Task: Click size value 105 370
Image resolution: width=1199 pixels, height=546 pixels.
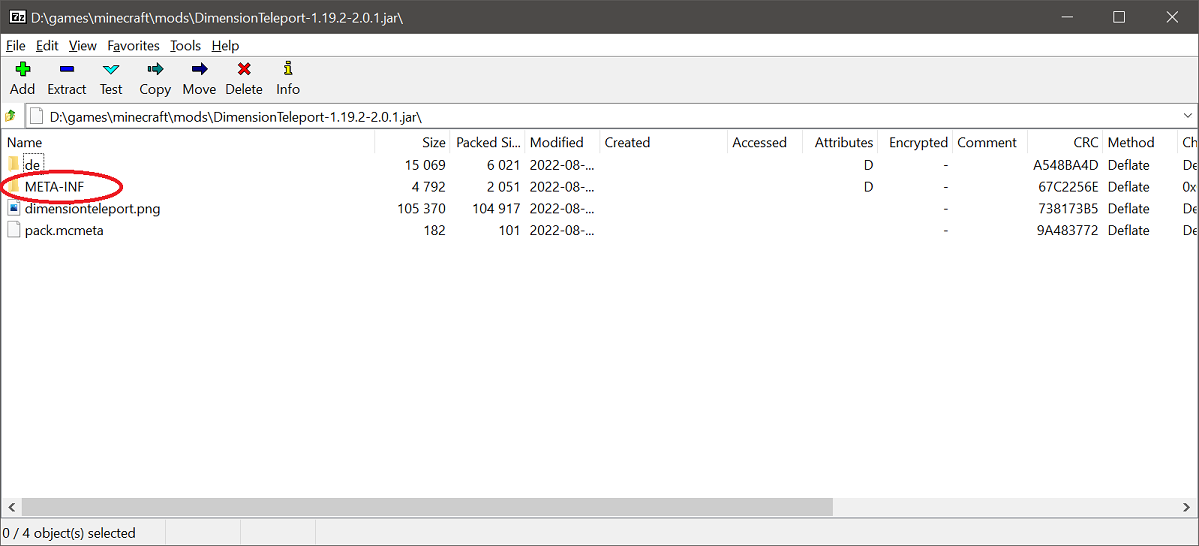Action: [x=422, y=208]
